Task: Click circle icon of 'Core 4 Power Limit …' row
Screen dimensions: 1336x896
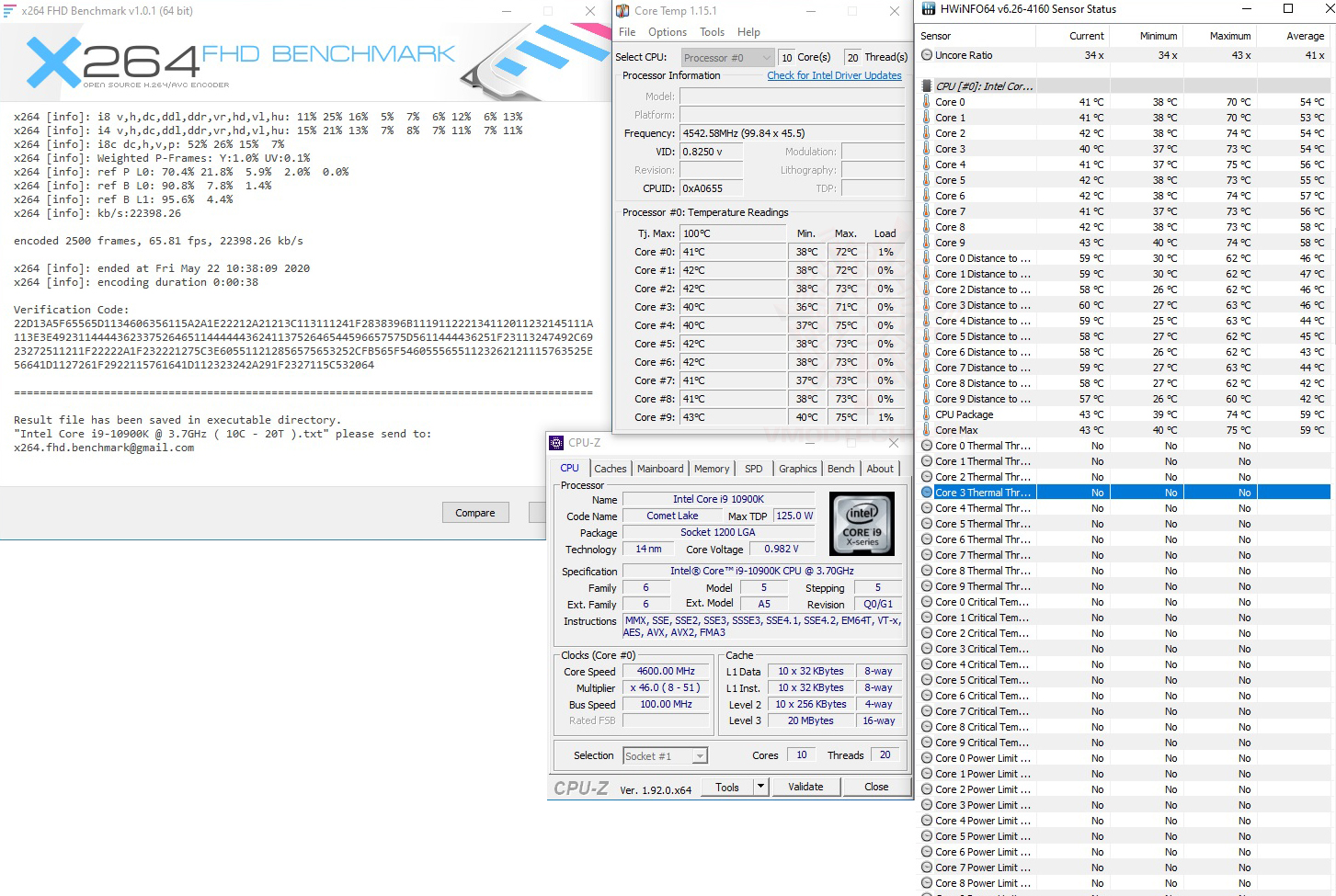Action: [927, 821]
